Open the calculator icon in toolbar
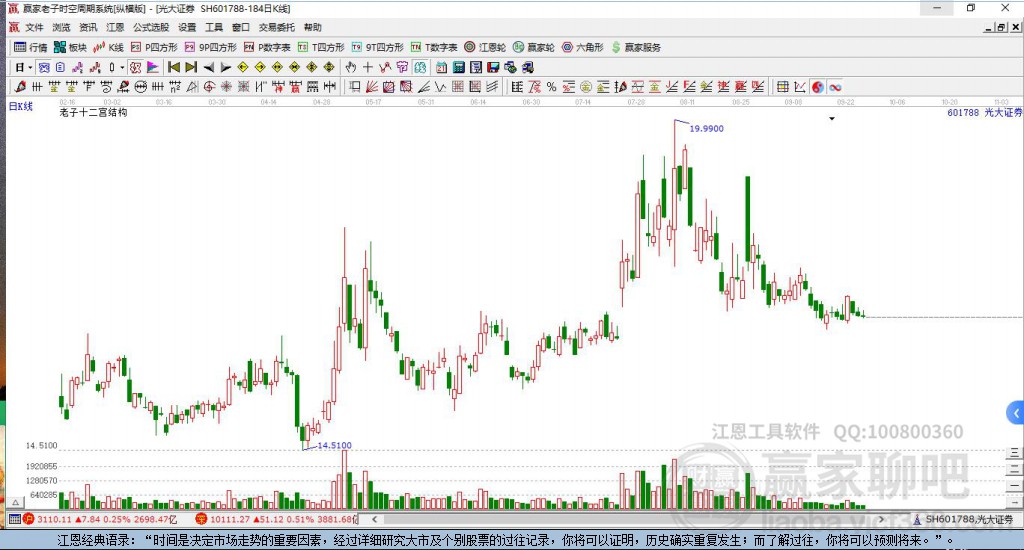 click(x=458, y=67)
